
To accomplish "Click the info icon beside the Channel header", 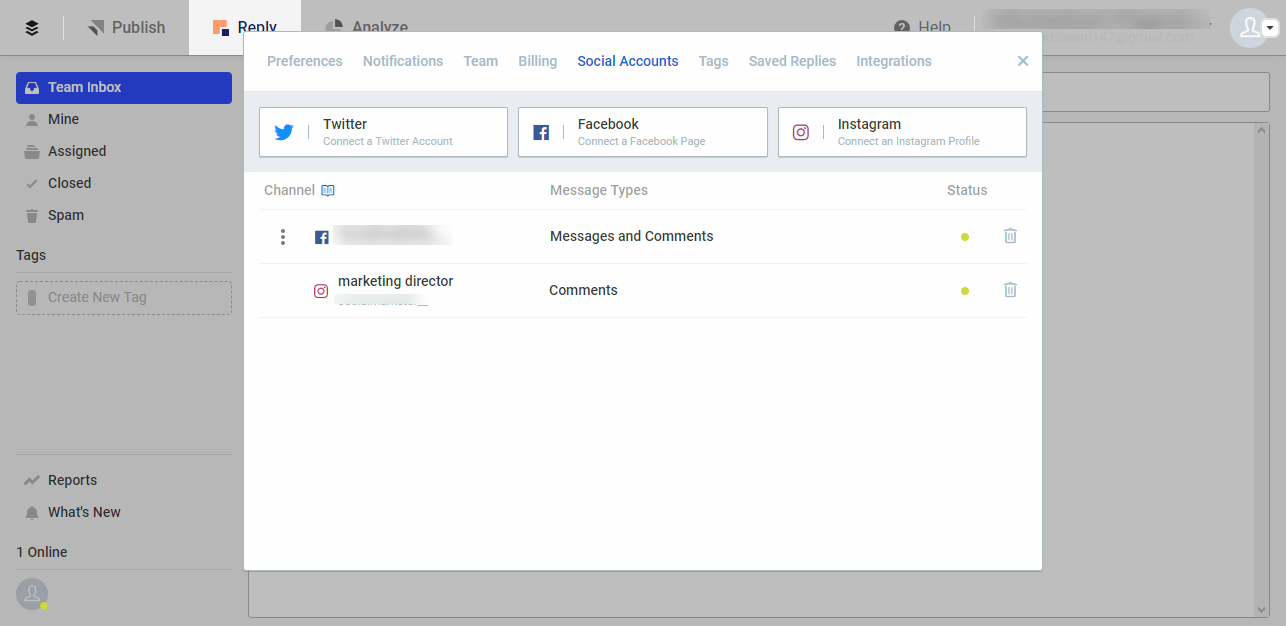I will (x=328, y=190).
